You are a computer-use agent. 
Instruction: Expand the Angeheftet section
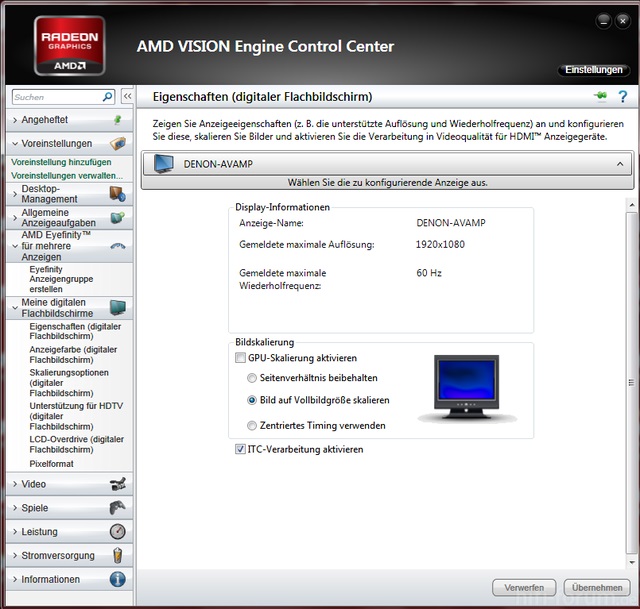(15, 120)
